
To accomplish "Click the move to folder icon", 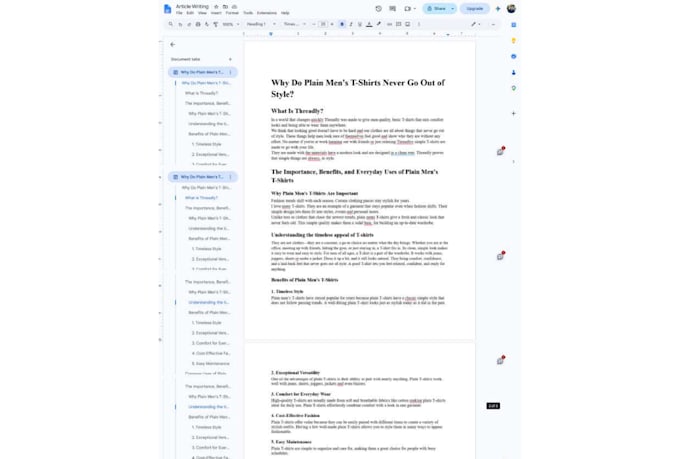I will tap(225, 7).
